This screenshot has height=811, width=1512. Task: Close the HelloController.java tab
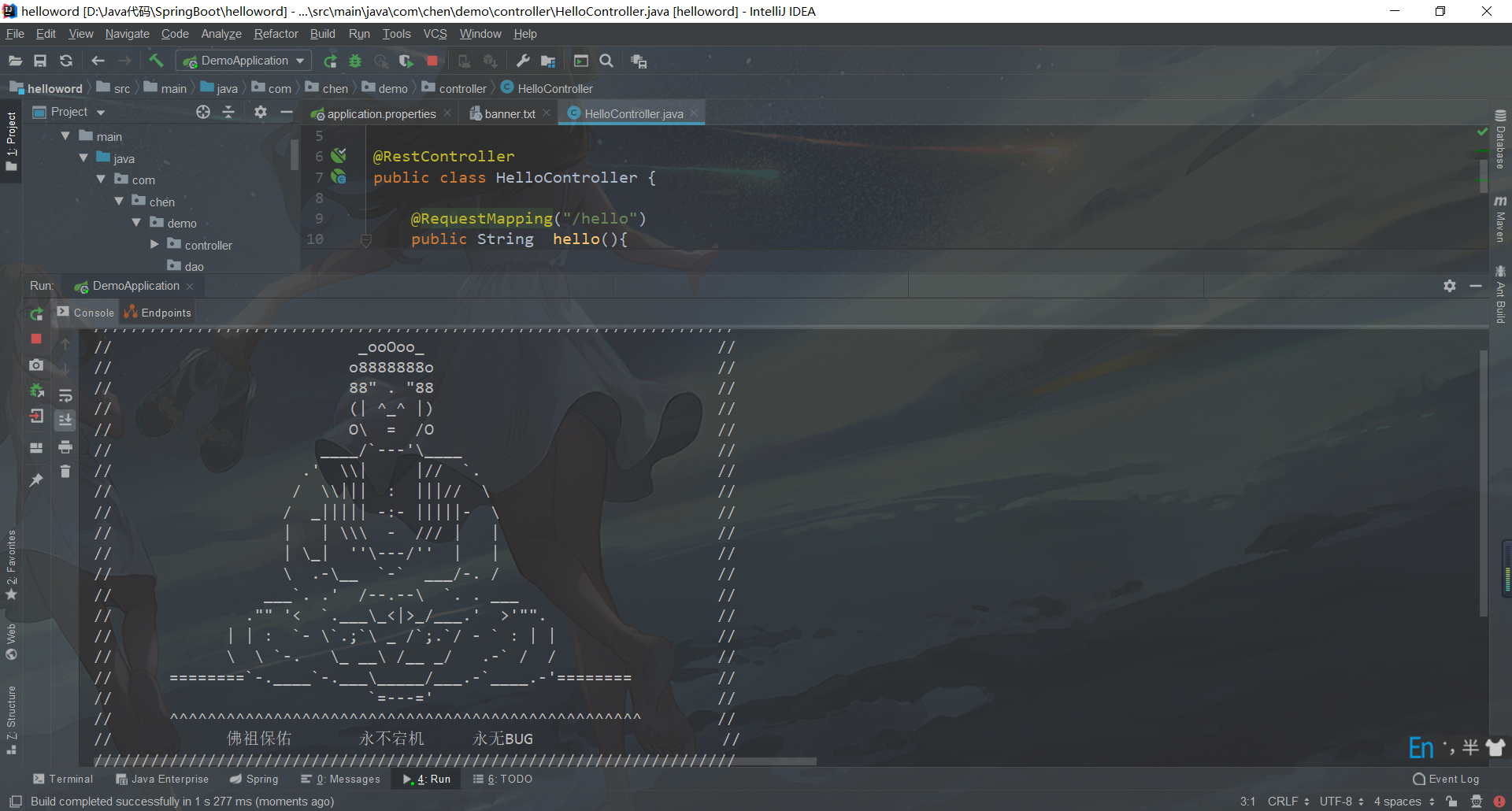pos(694,113)
